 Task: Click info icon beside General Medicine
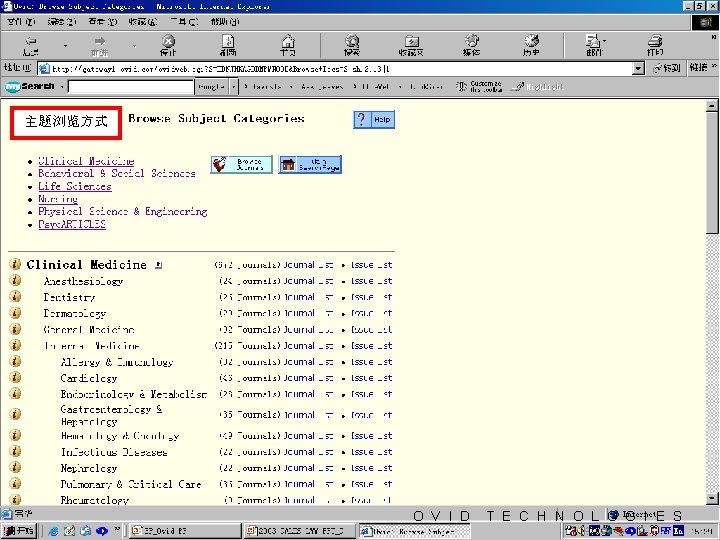15,329
